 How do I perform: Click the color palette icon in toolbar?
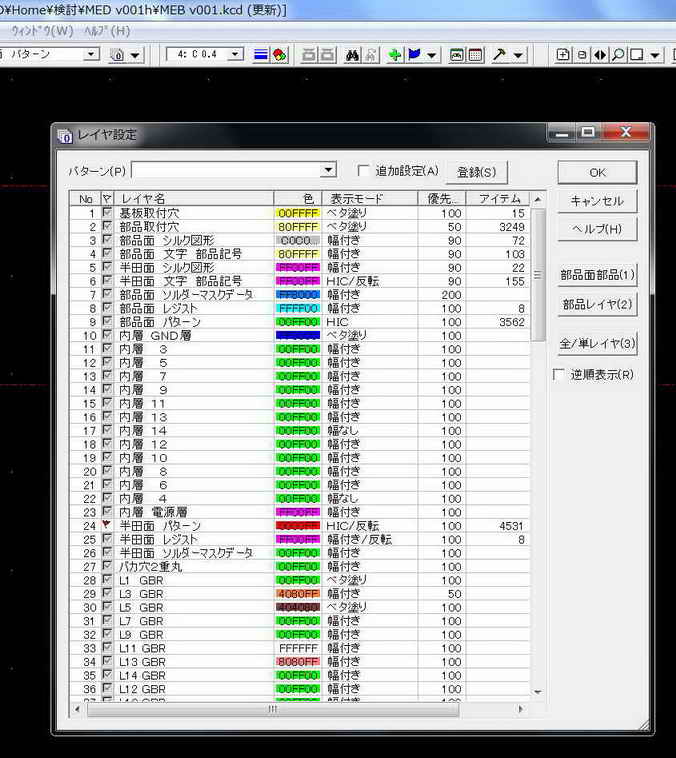[280, 55]
